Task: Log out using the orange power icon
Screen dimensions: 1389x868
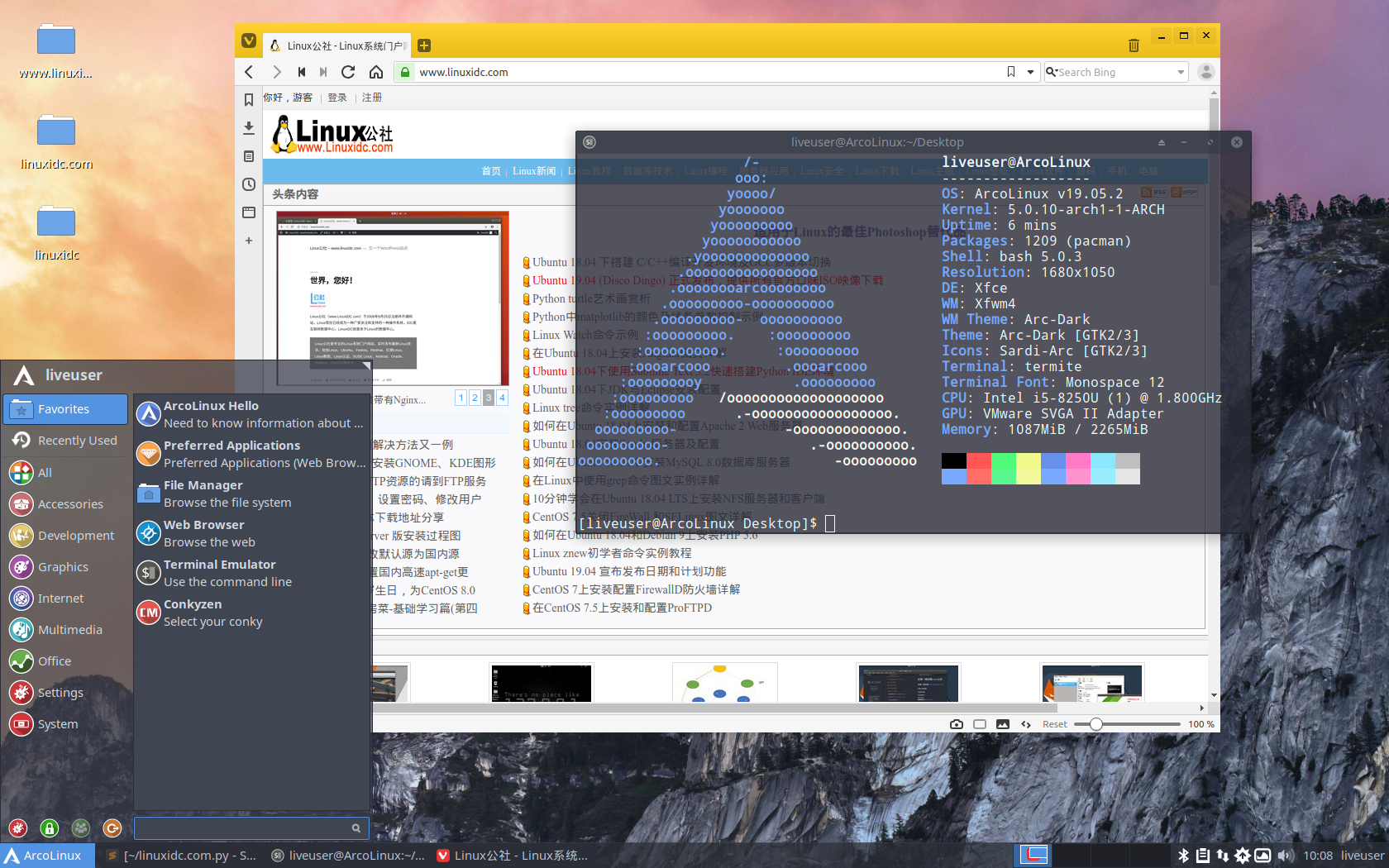Action: (112, 827)
